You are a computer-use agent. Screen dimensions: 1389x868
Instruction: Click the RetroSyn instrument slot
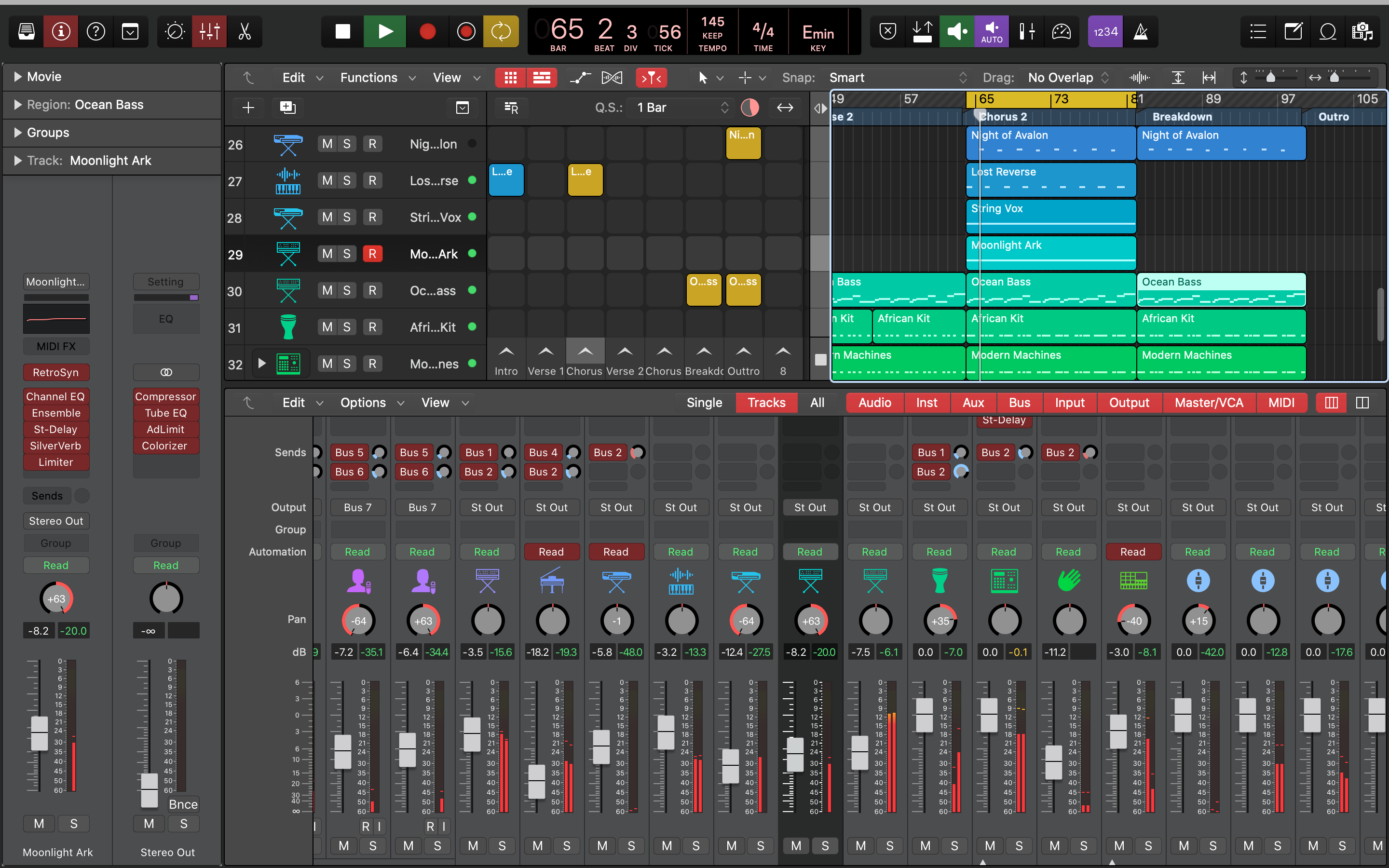(55, 372)
